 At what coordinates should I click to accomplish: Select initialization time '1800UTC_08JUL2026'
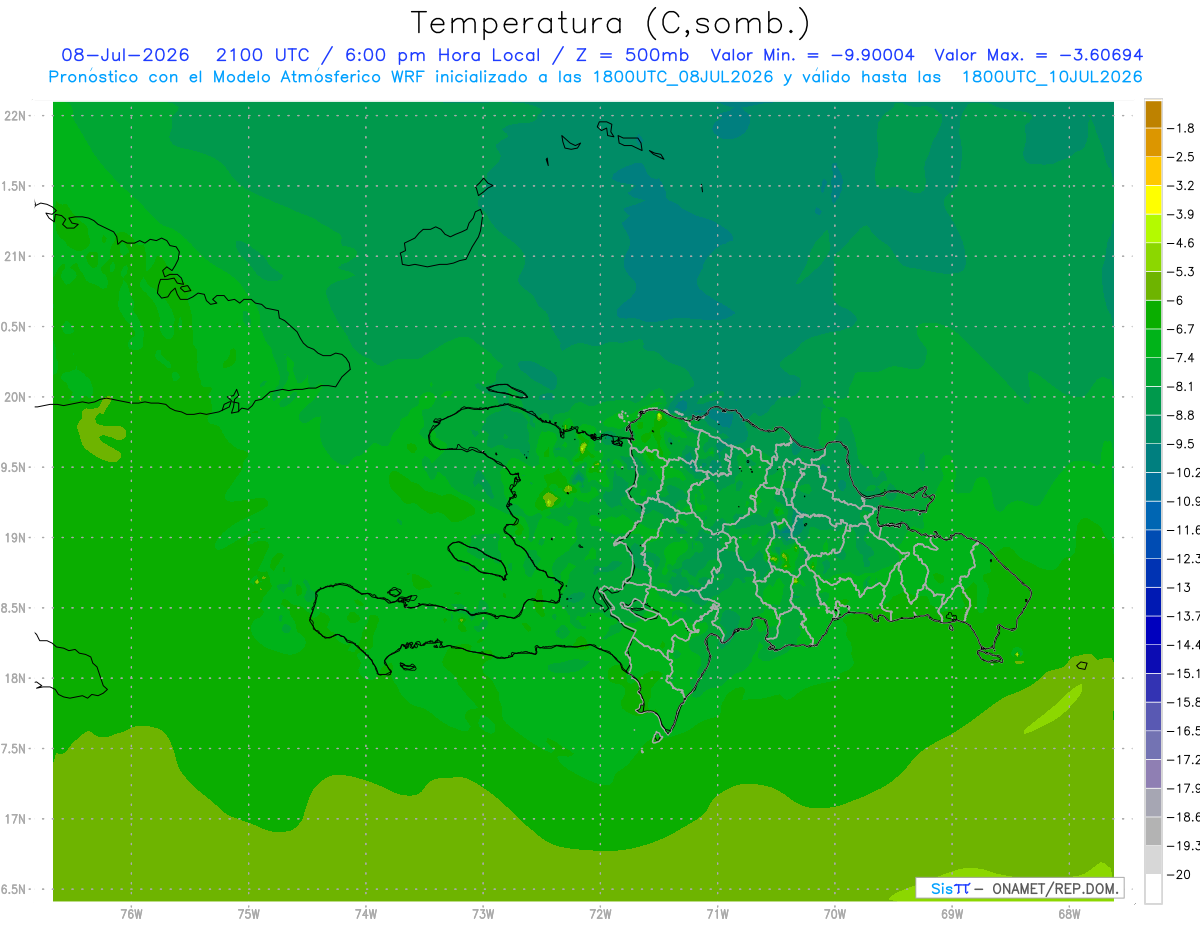[x=683, y=77]
